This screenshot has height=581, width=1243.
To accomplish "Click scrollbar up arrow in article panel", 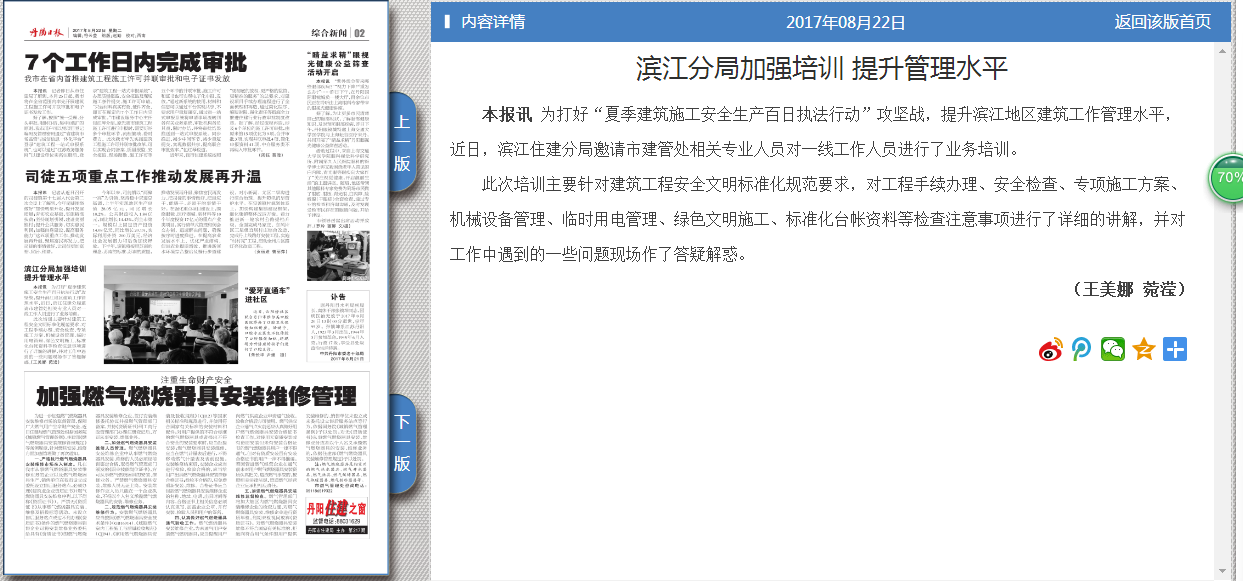I will (1224, 49).
